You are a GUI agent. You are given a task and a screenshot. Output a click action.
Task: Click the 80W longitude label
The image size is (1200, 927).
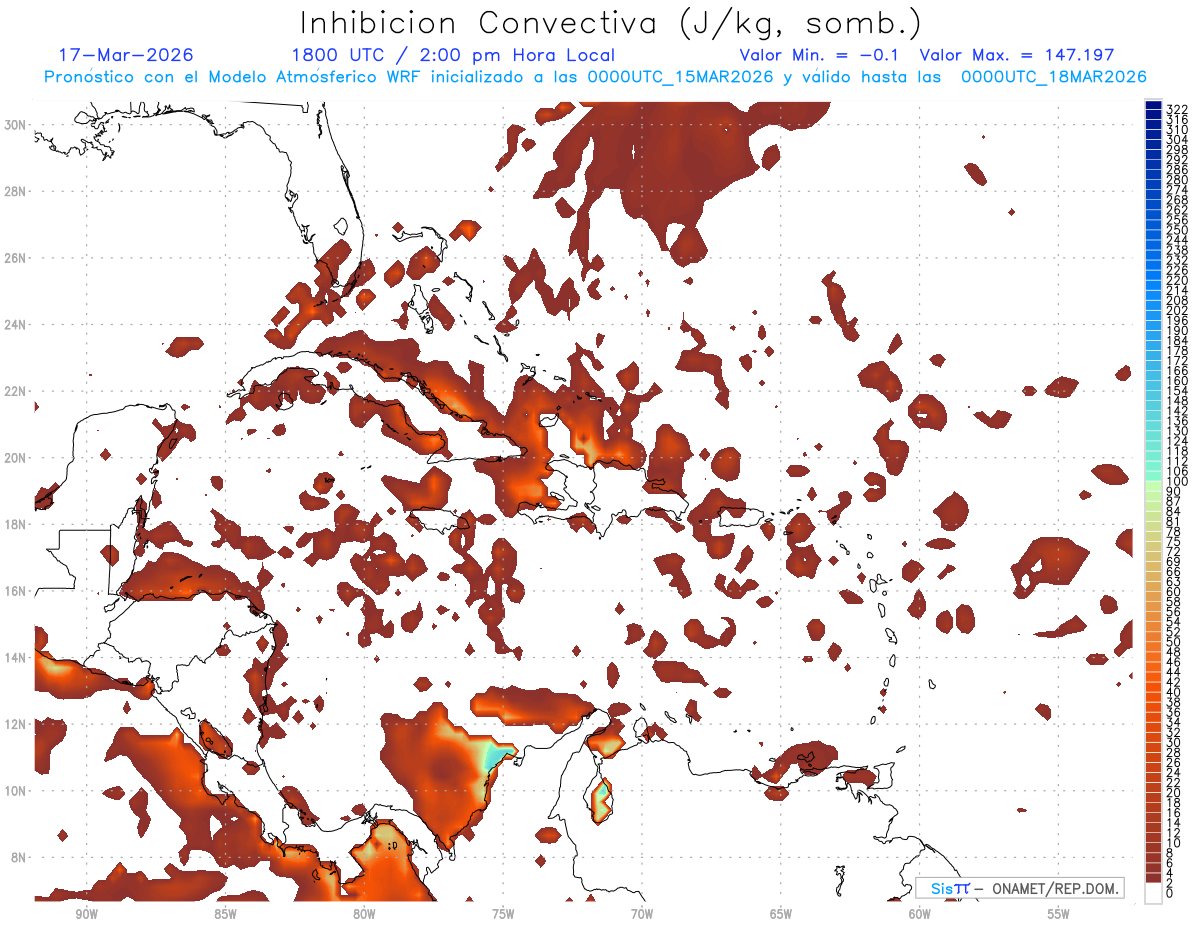click(364, 914)
